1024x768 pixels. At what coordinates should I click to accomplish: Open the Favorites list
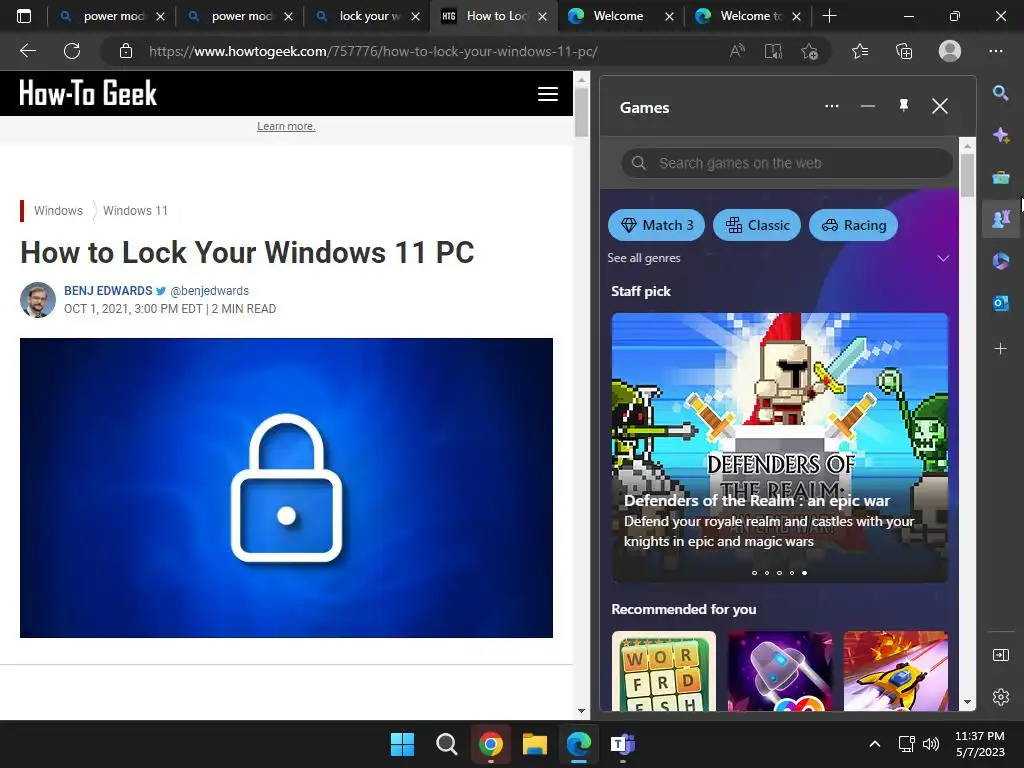tap(860, 51)
